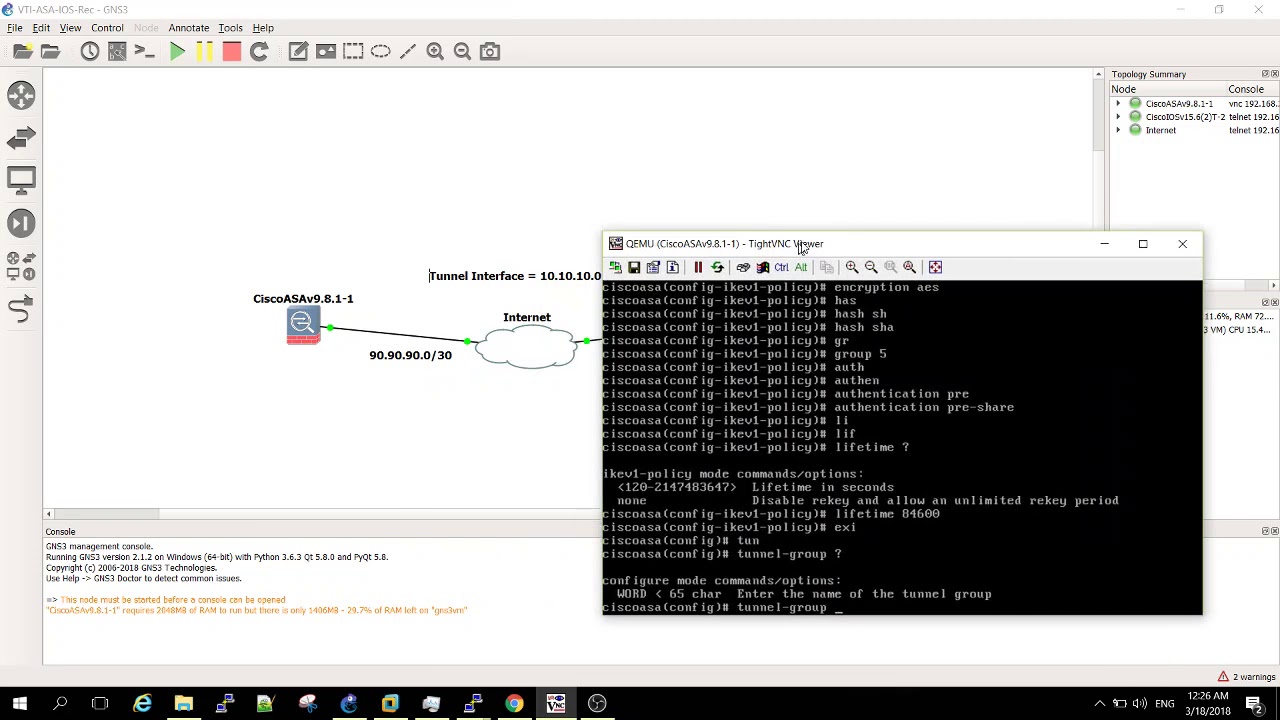Open TightVNC connection options icon

pos(653,267)
